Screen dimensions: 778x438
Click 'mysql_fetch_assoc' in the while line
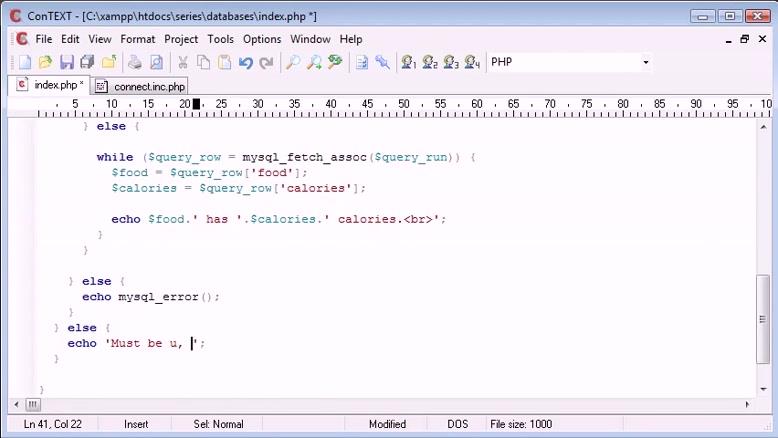tap(304, 157)
